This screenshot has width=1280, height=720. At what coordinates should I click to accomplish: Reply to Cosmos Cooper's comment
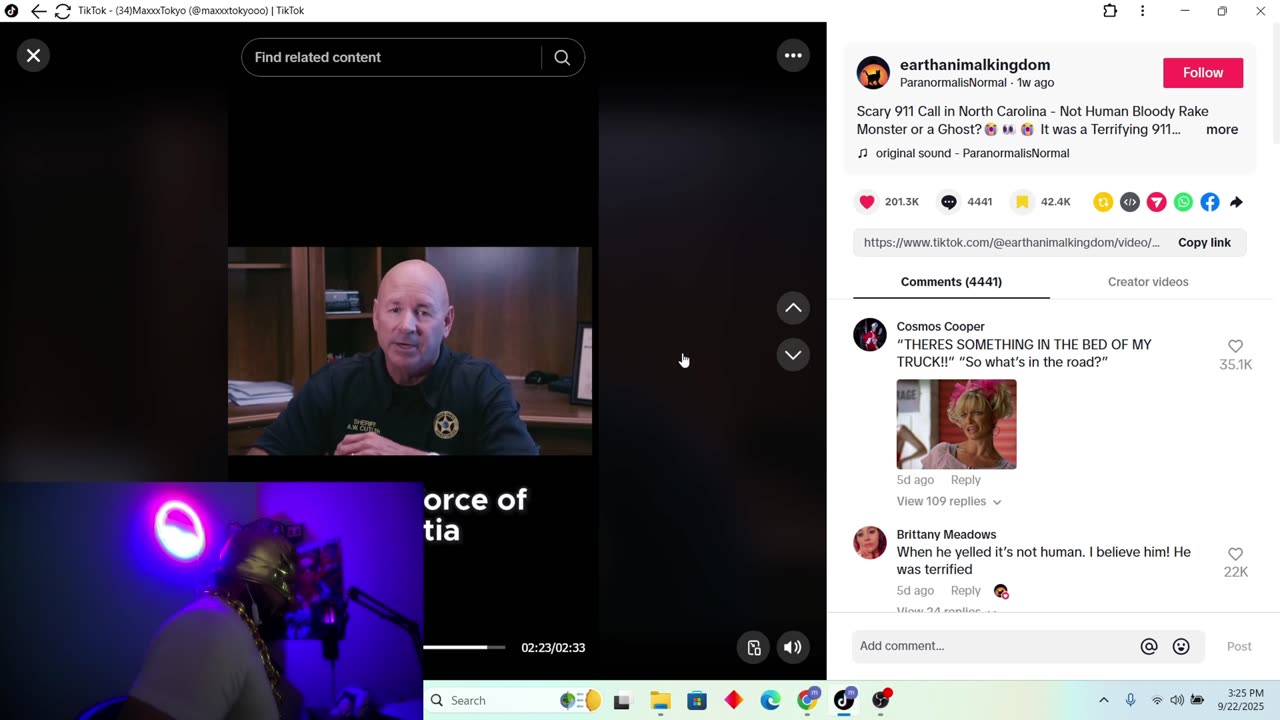click(x=965, y=480)
